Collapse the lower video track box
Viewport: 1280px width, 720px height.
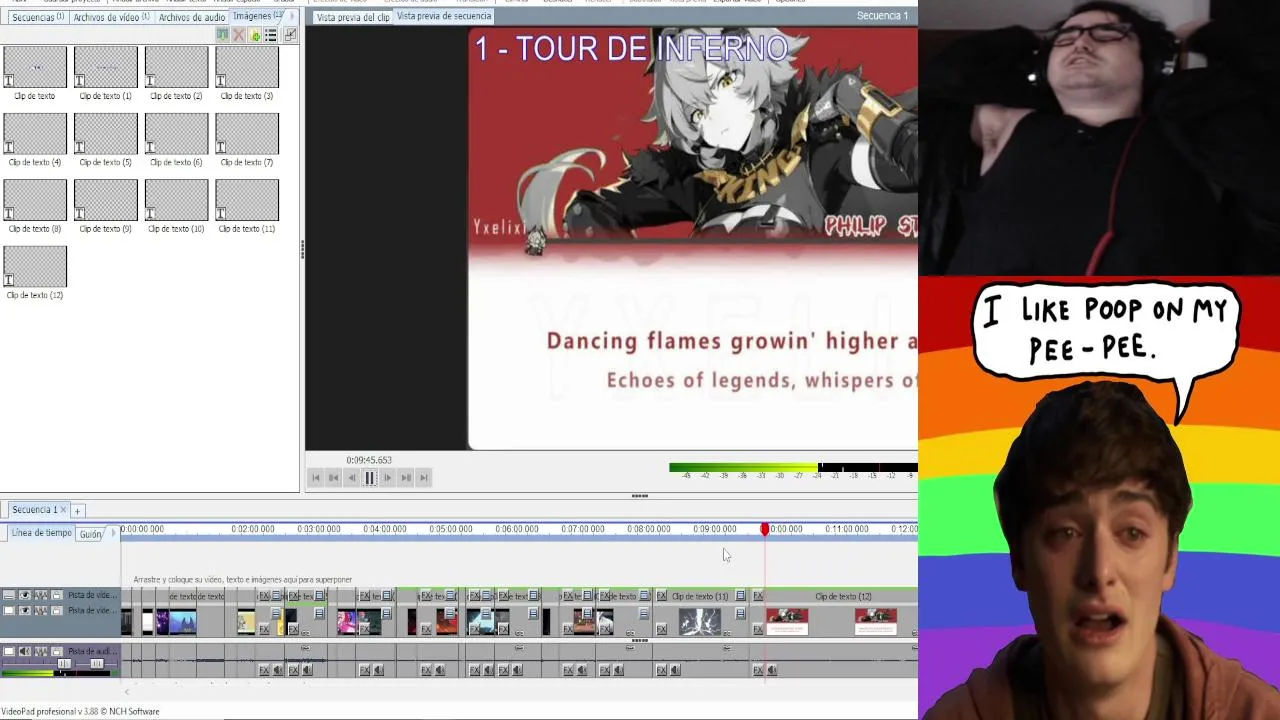[9, 610]
